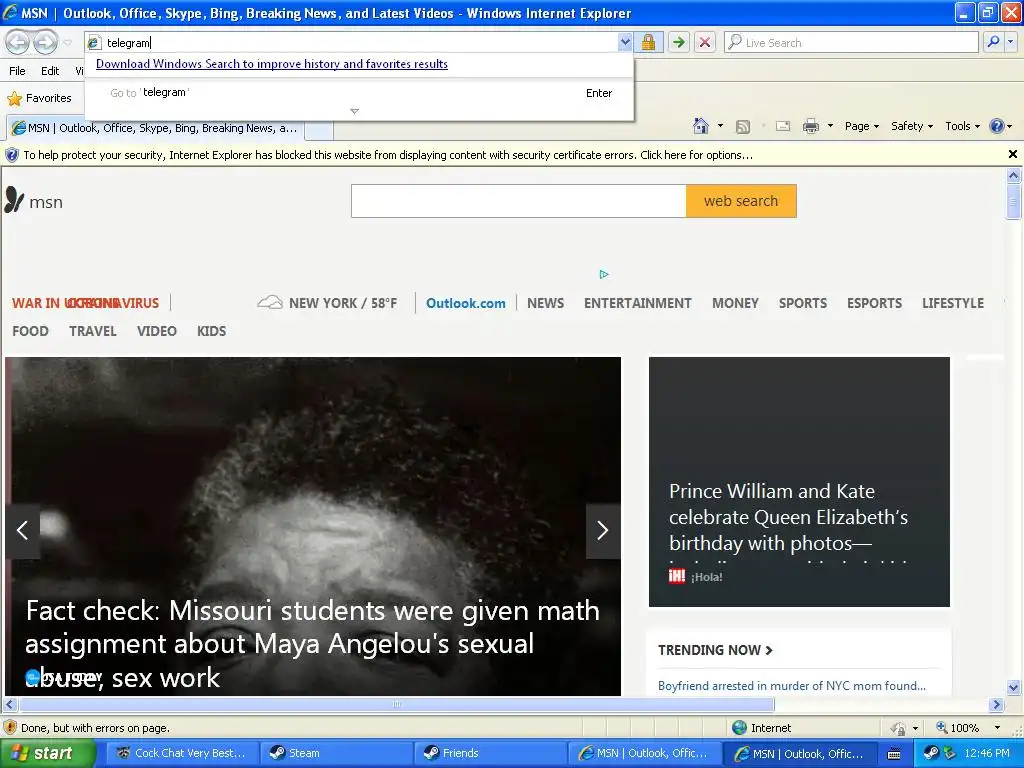Open the Missouri students fact check headline
Image resolution: width=1024 pixels, height=768 pixels.
click(x=312, y=644)
